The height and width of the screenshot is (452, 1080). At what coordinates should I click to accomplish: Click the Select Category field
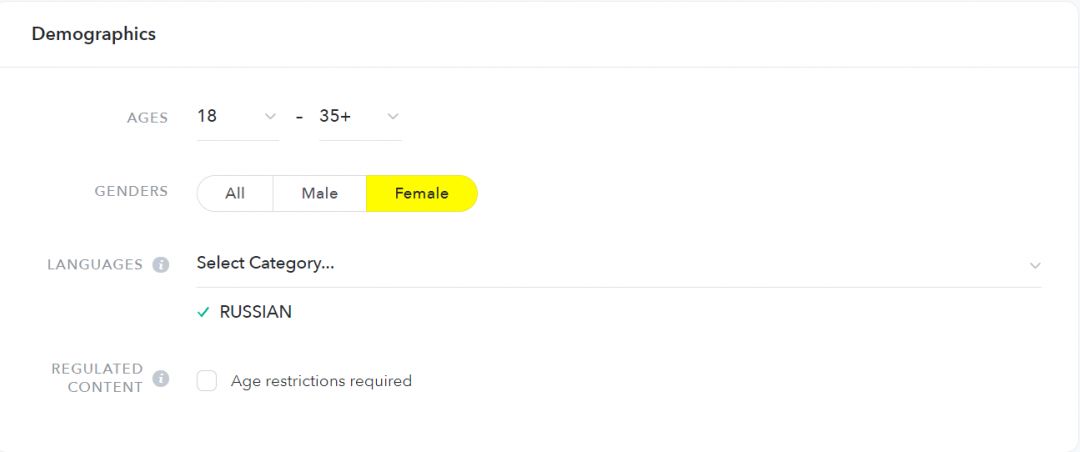tap(619, 263)
